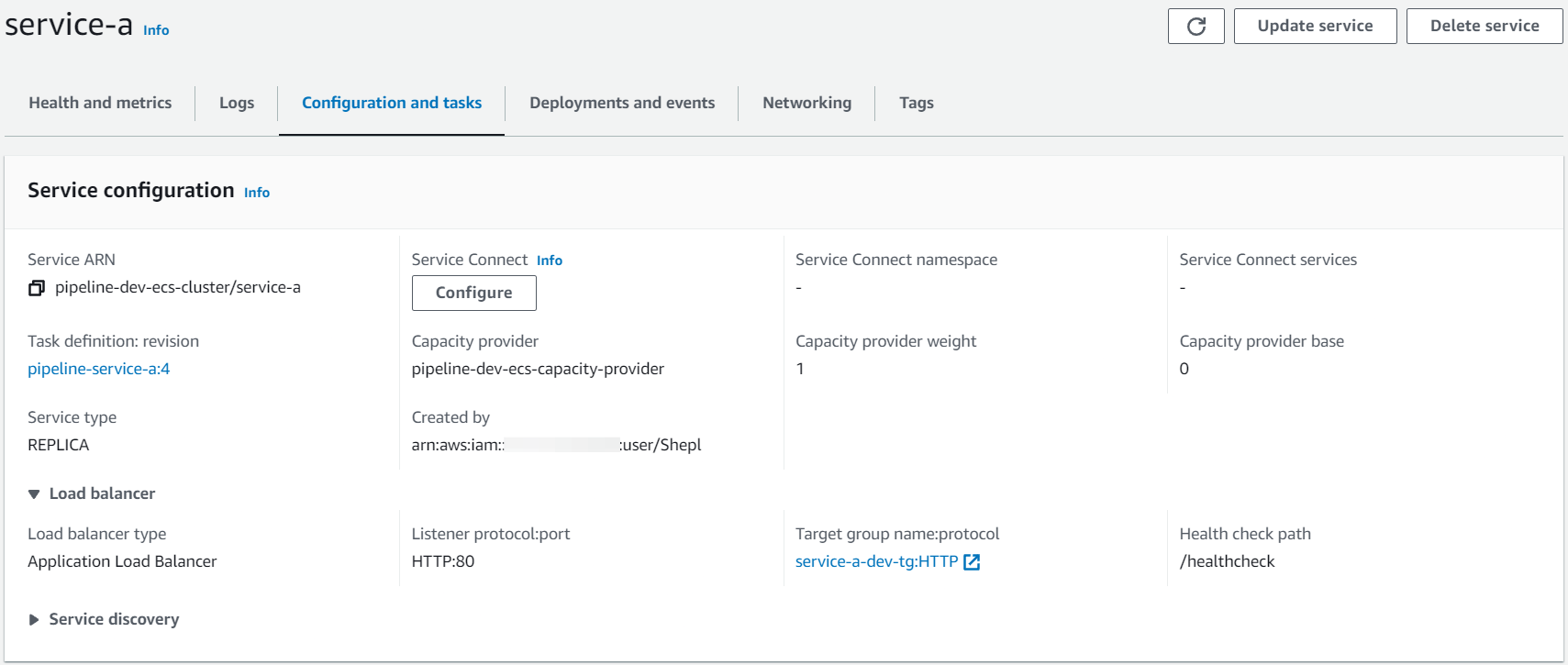Viewport: 1568px width, 665px height.
Task: Select Configuration and tasks tab
Action: pos(392,103)
